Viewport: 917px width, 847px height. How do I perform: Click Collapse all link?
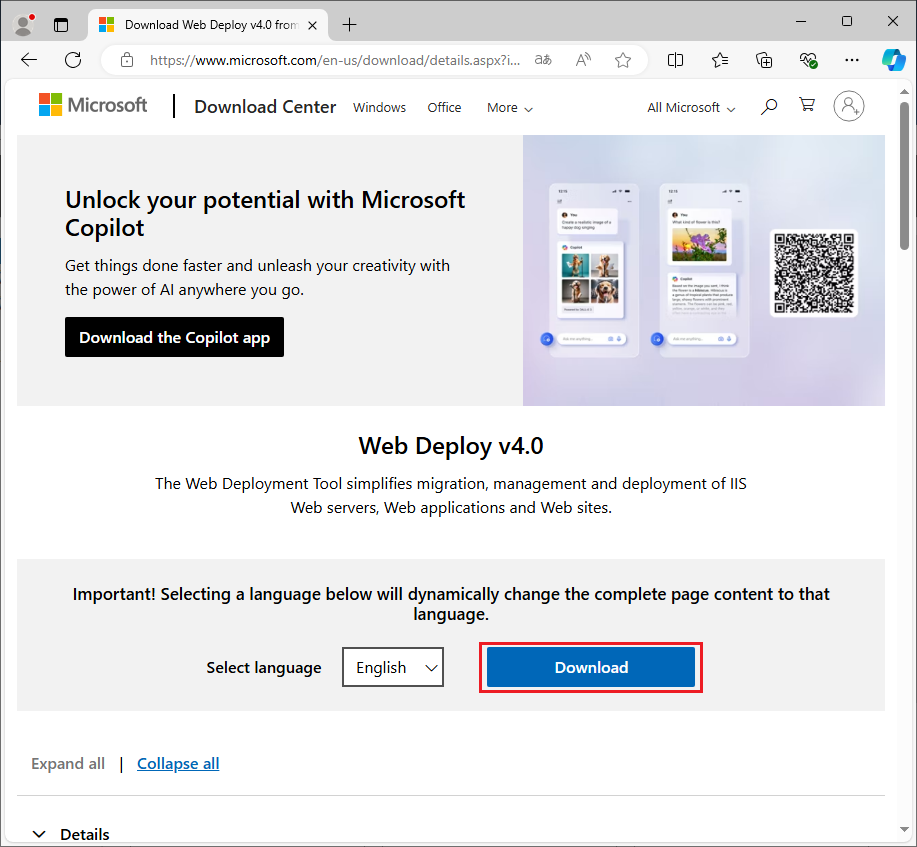coord(178,764)
